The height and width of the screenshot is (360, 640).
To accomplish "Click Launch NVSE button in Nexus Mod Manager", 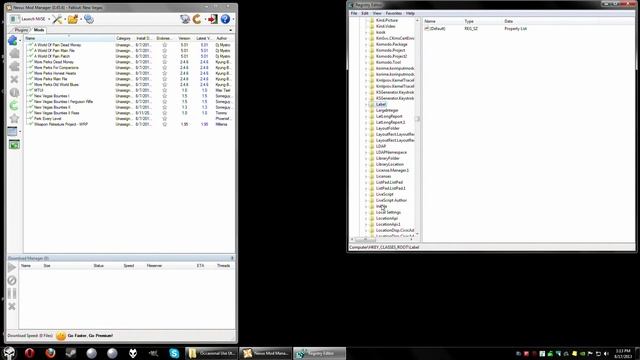I will [28, 19].
